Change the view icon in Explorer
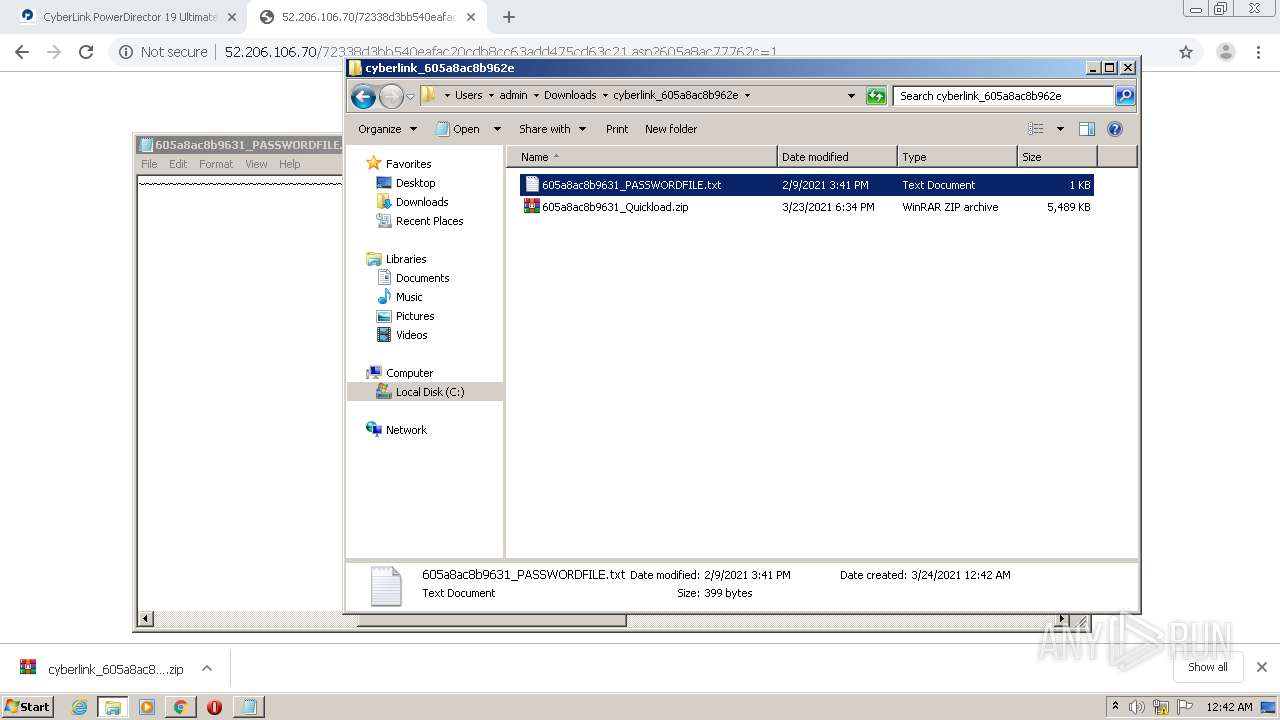Screen dimensions: 1280x720 (1036, 129)
